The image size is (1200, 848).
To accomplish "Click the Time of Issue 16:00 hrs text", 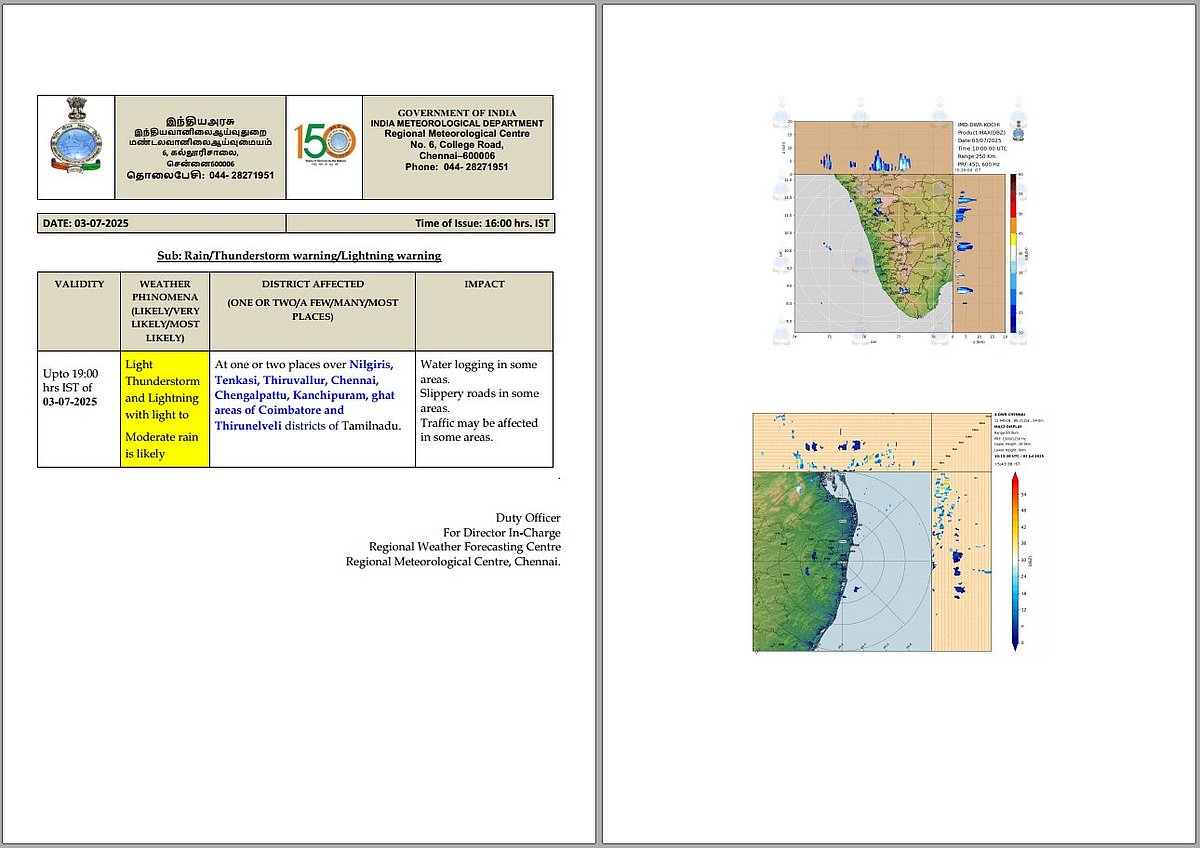I will point(482,224).
